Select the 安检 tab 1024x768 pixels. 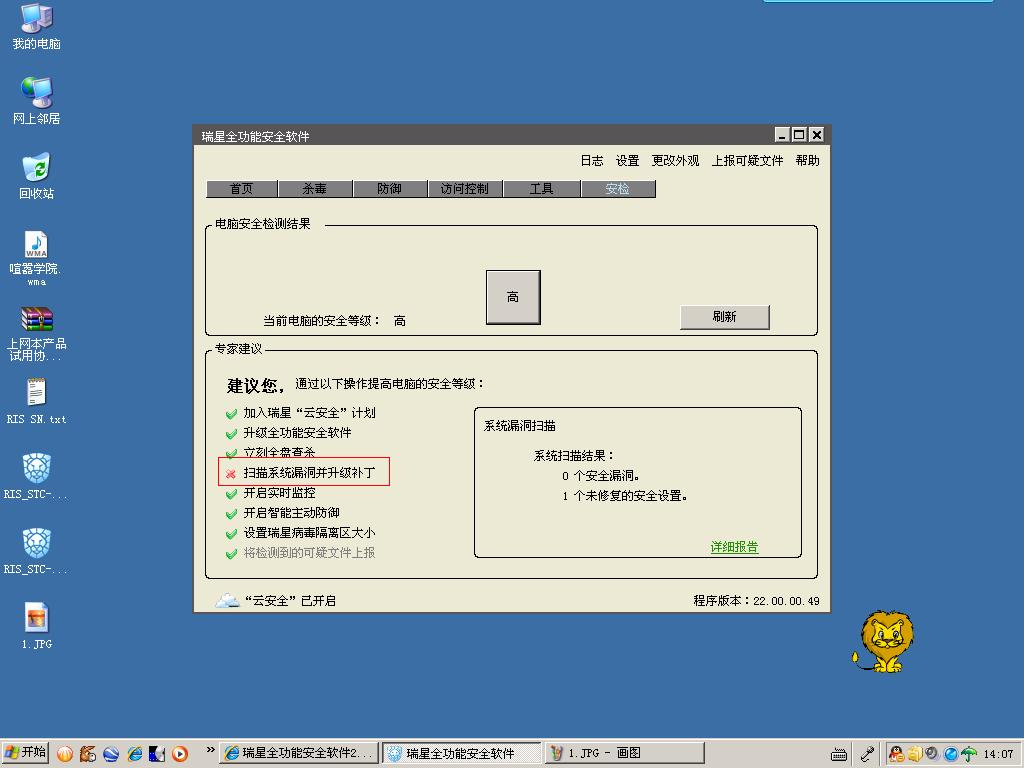pos(618,189)
